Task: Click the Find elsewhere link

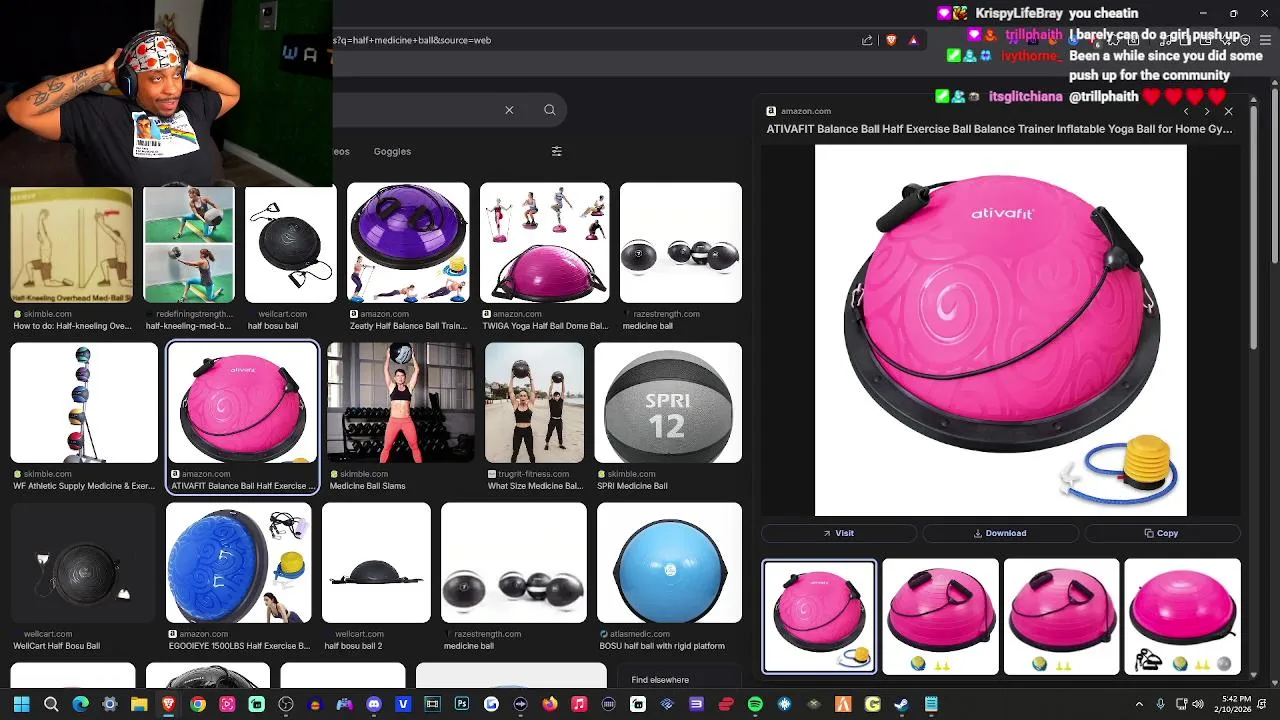Action: 660,680
